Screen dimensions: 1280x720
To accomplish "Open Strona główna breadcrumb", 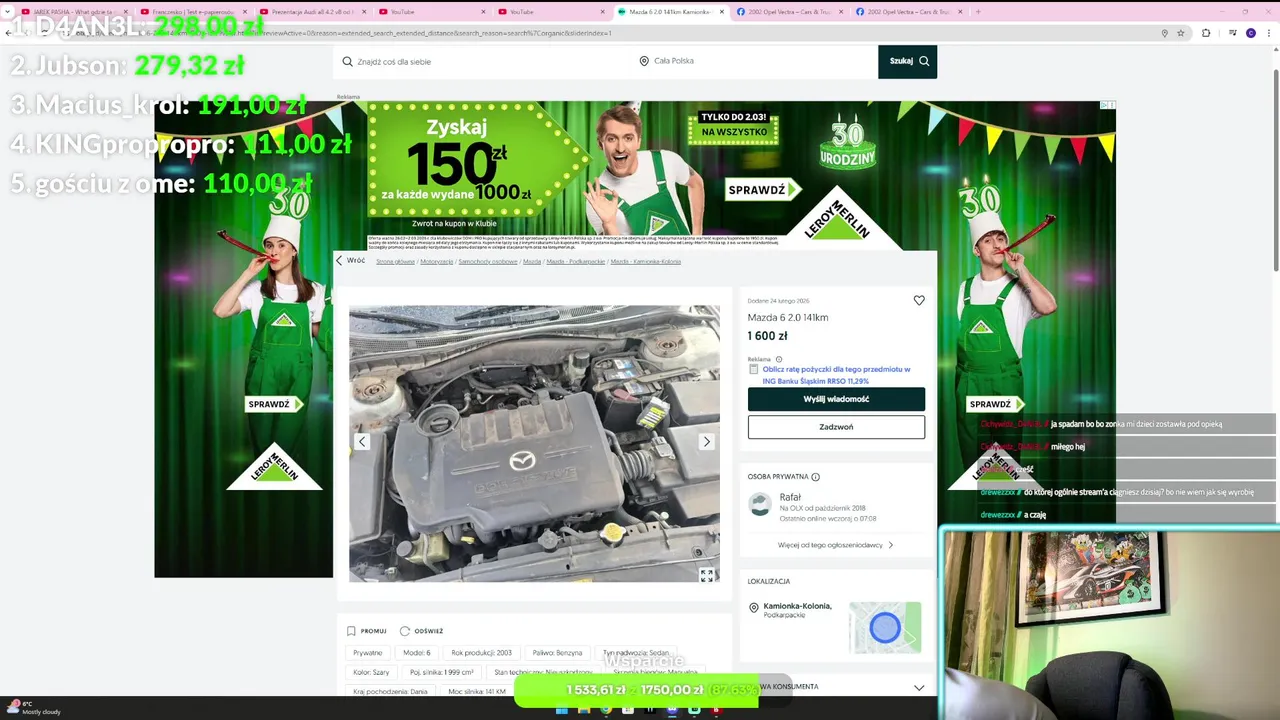I will pyautogui.click(x=395, y=261).
